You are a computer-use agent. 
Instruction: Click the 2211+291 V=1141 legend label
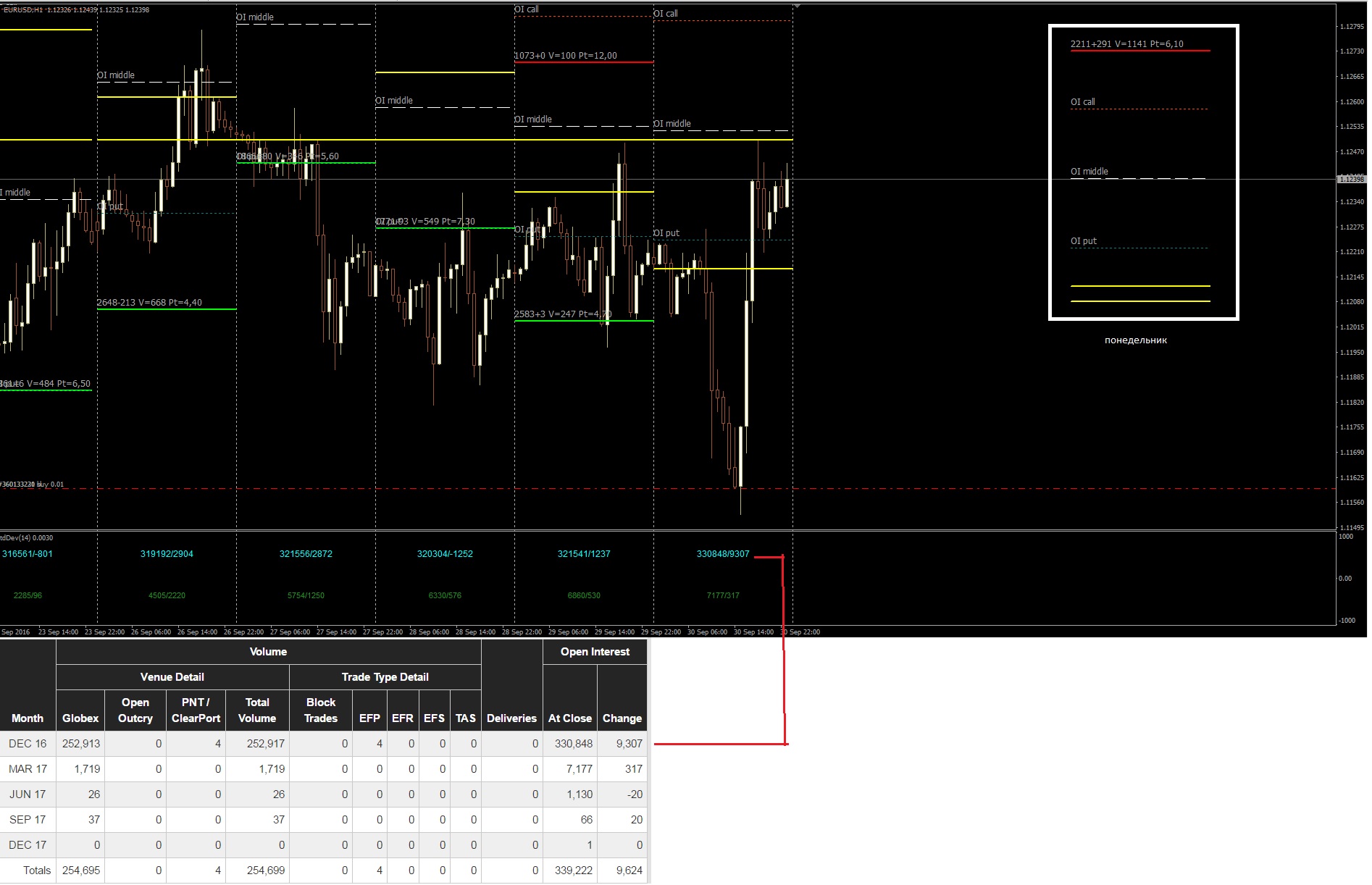point(1127,44)
